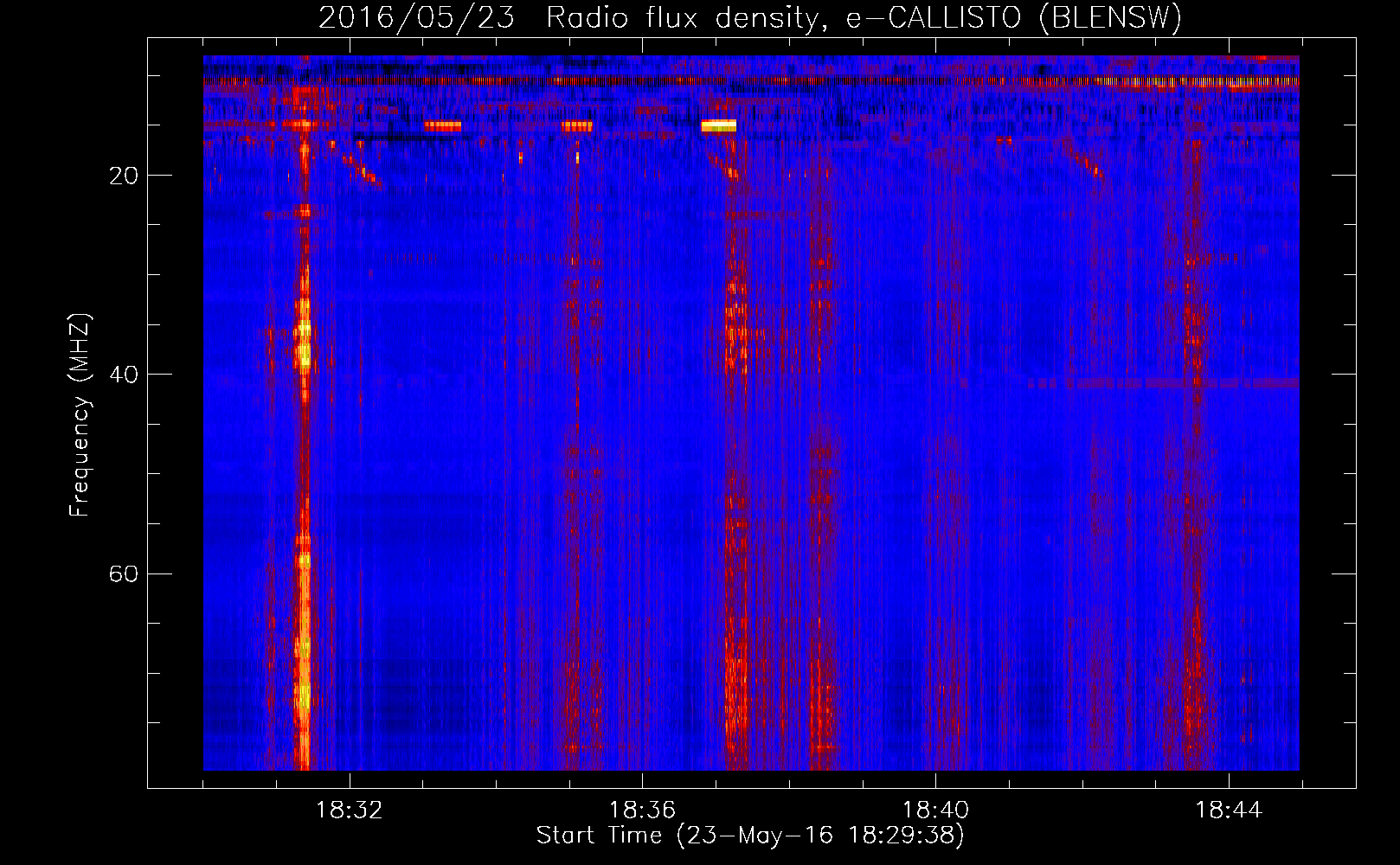Image resolution: width=1400 pixels, height=865 pixels.
Task: Click the 18:40 time tick label
Action: pos(935,811)
